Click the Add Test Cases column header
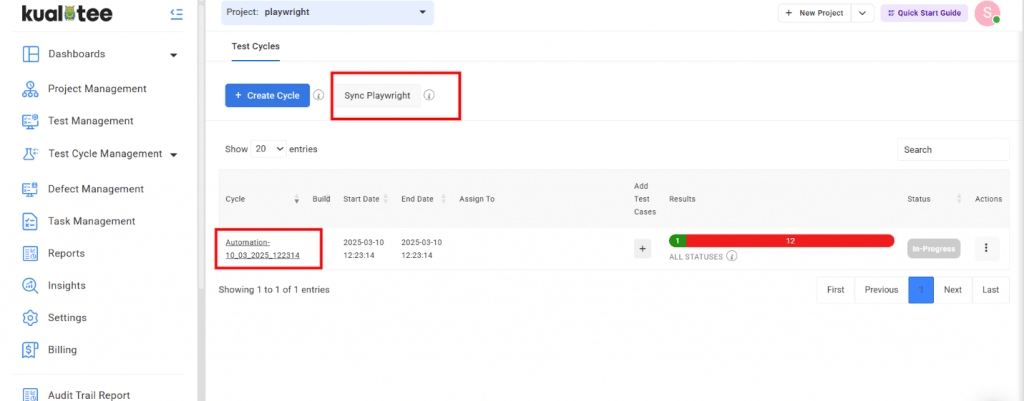Viewport: 1024px width, 401px height. click(645, 199)
